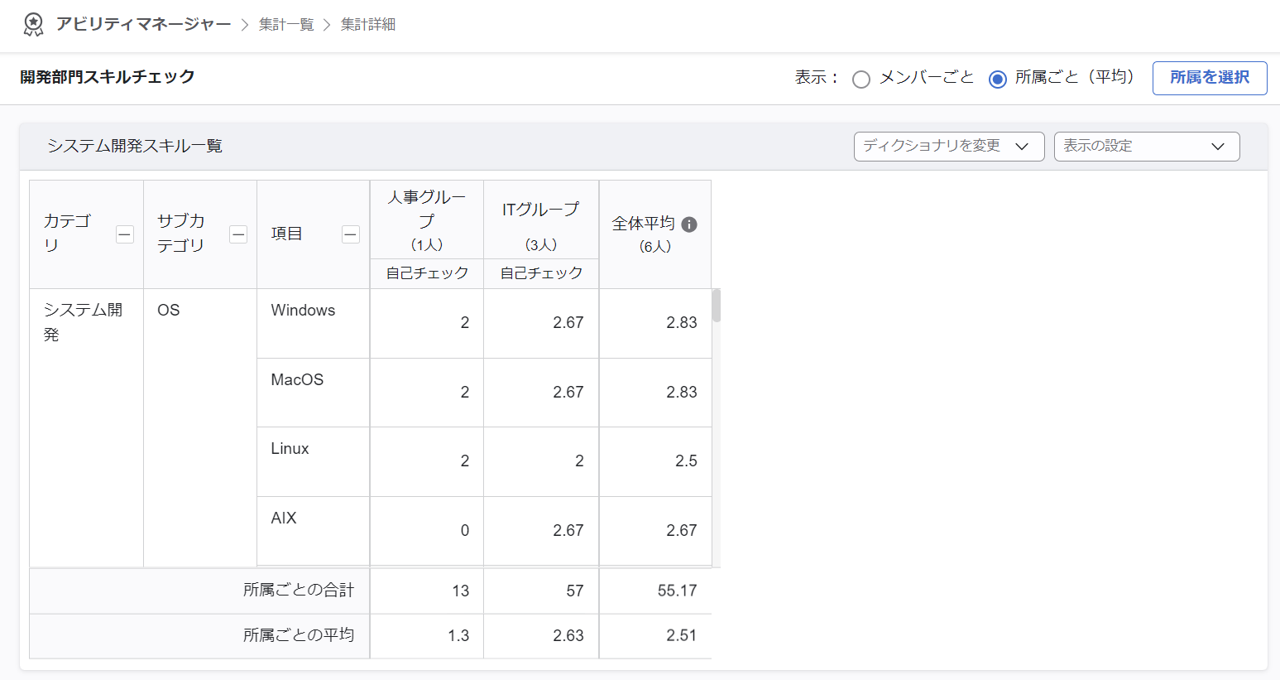Image resolution: width=1280 pixels, height=680 pixels.
Task: Select the Windows item row
Action: pyautogui.click(x=303, y=311)
